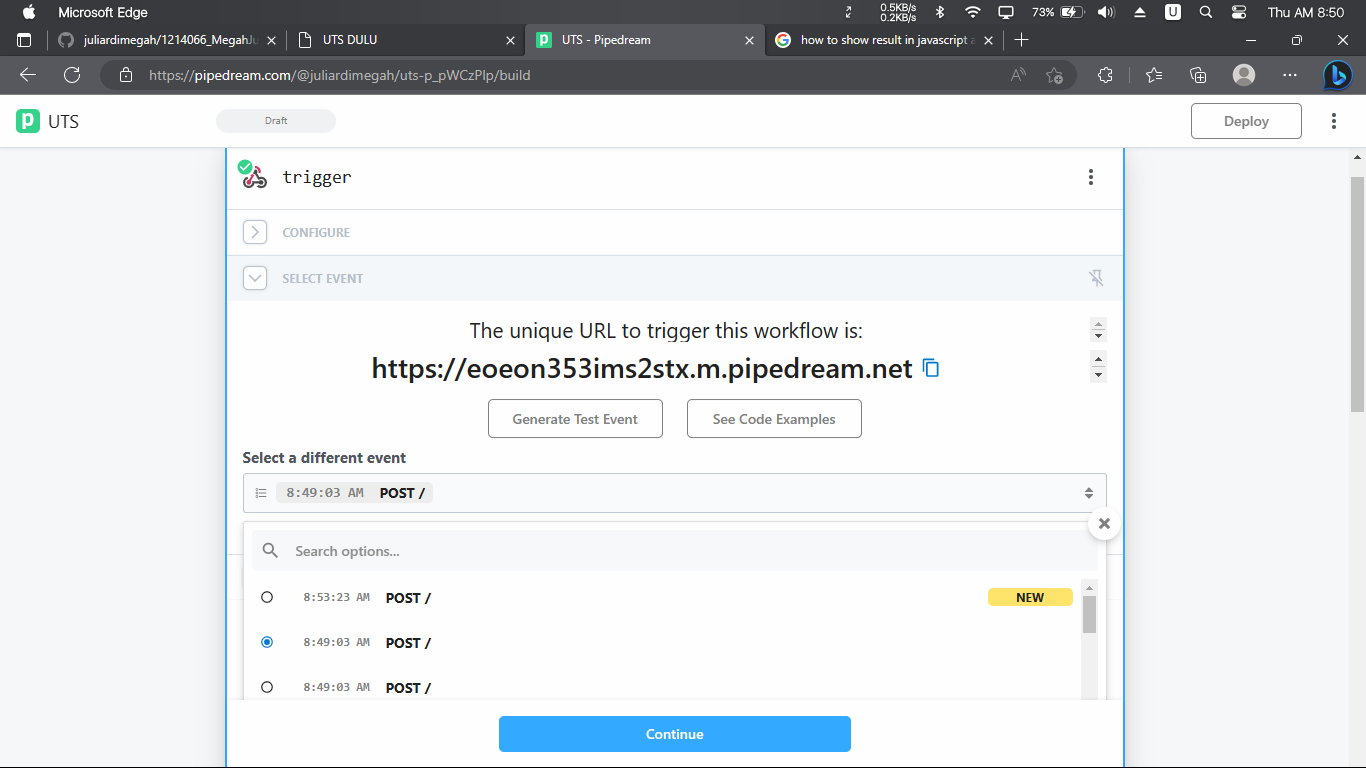Open browser Collections
This screenshot has height=768, width=1366.
click(x=1198, y=75)
